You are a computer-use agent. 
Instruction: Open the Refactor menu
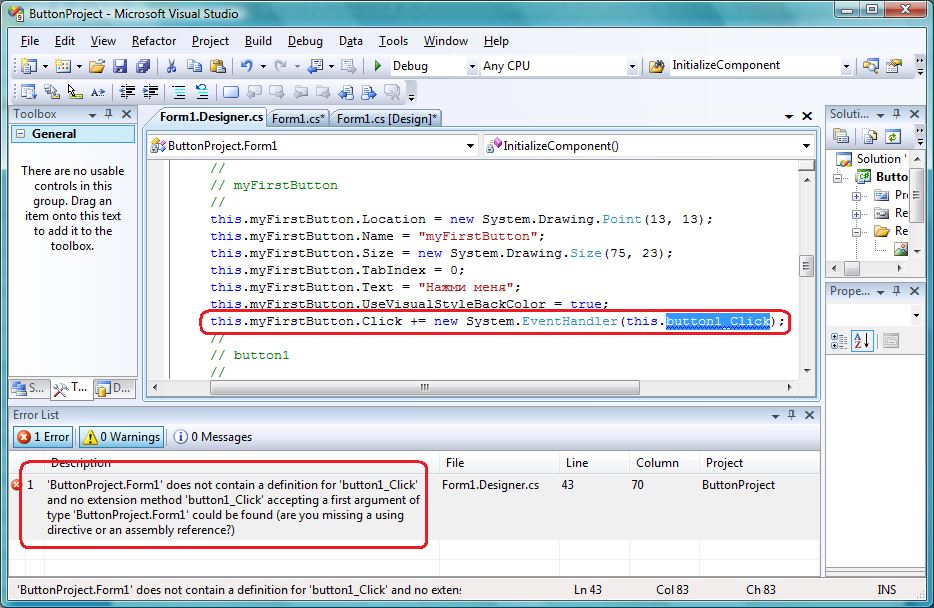[153, 41]
